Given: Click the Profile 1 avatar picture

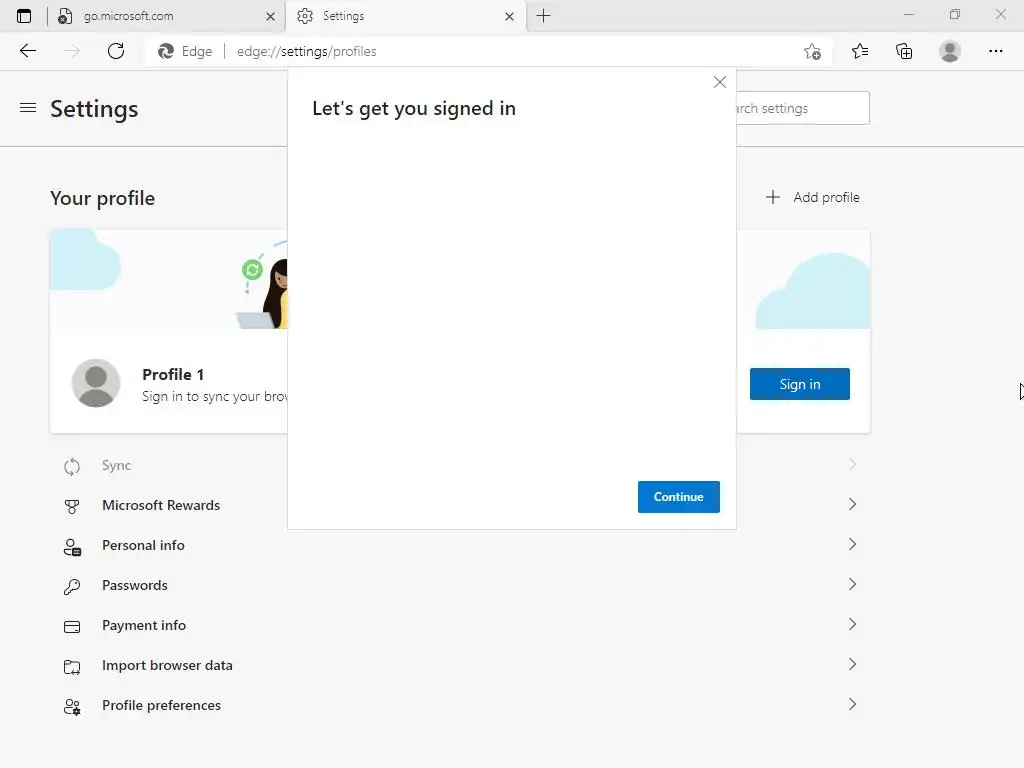Looking at the screenshot, I should [x=96, y=383].
